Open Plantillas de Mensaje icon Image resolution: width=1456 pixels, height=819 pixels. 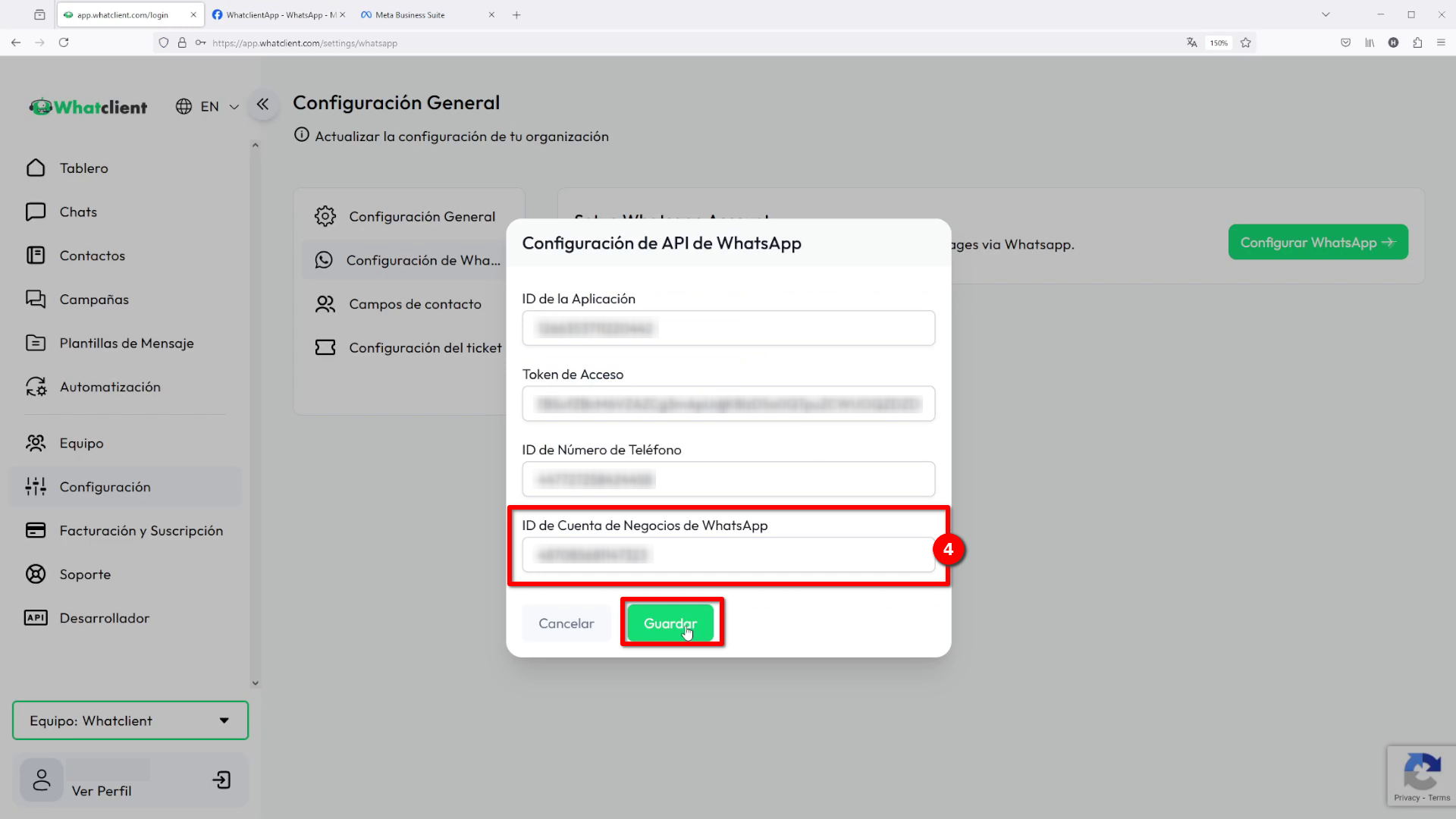[x=36, y=343]
